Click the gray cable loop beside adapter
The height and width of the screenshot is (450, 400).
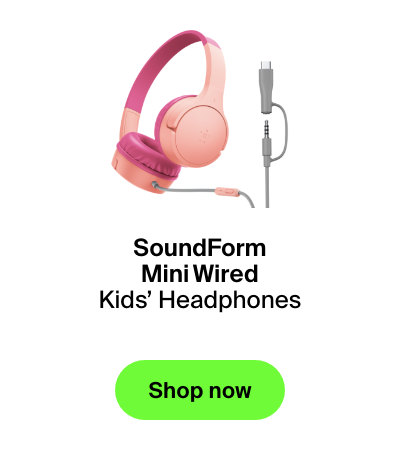pos(282,132)
